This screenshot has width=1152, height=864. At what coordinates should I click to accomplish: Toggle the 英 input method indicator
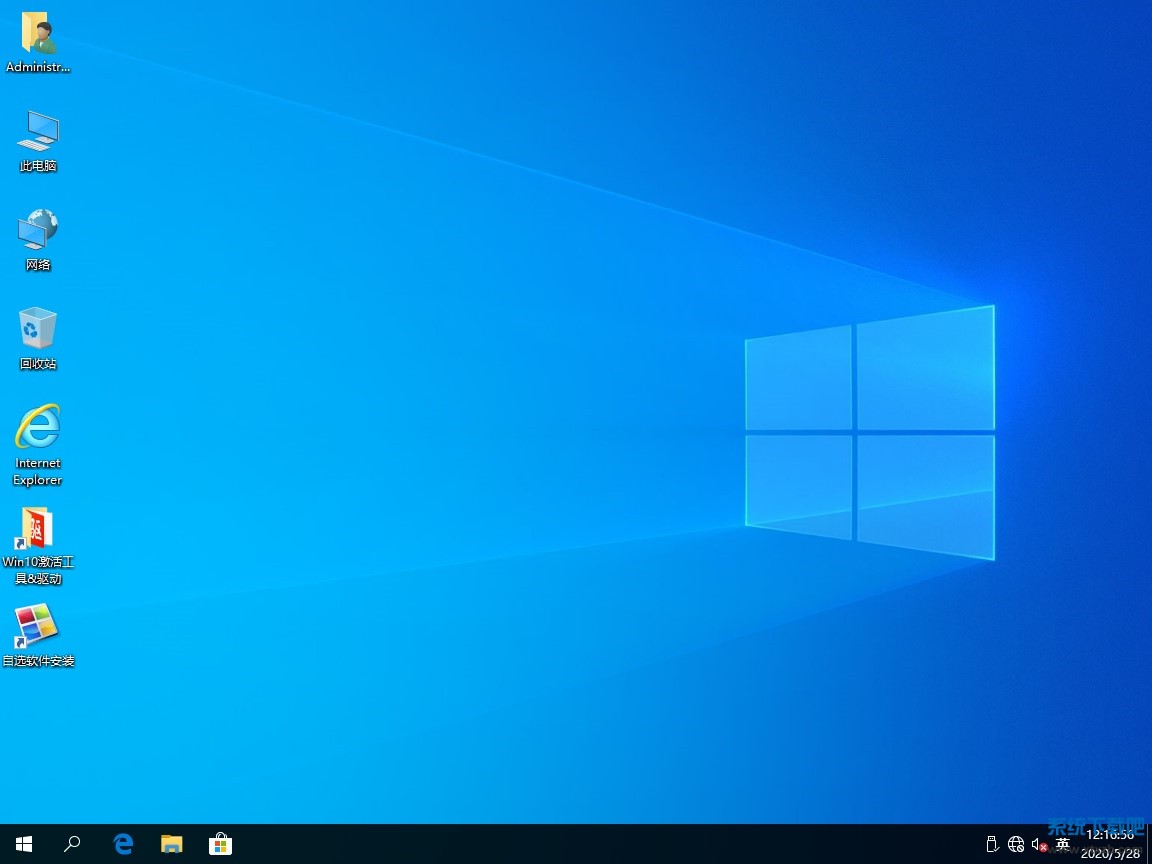[x=1063, y=845]
